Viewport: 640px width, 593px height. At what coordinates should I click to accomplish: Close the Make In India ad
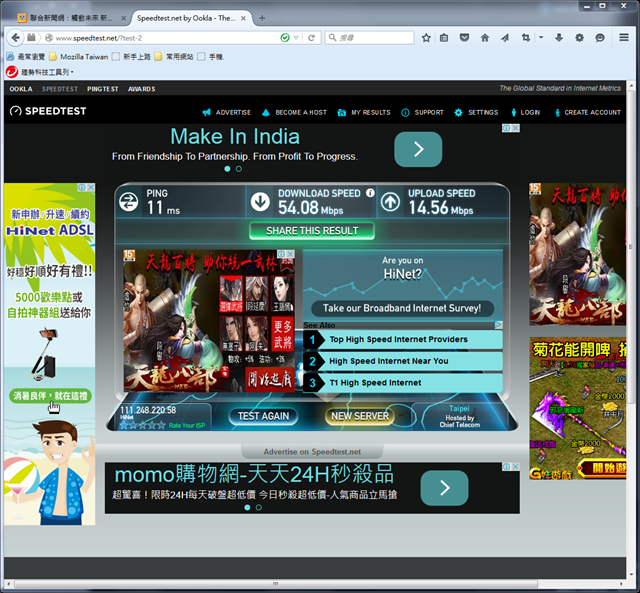pyautogui.click(x=515, y=128)
